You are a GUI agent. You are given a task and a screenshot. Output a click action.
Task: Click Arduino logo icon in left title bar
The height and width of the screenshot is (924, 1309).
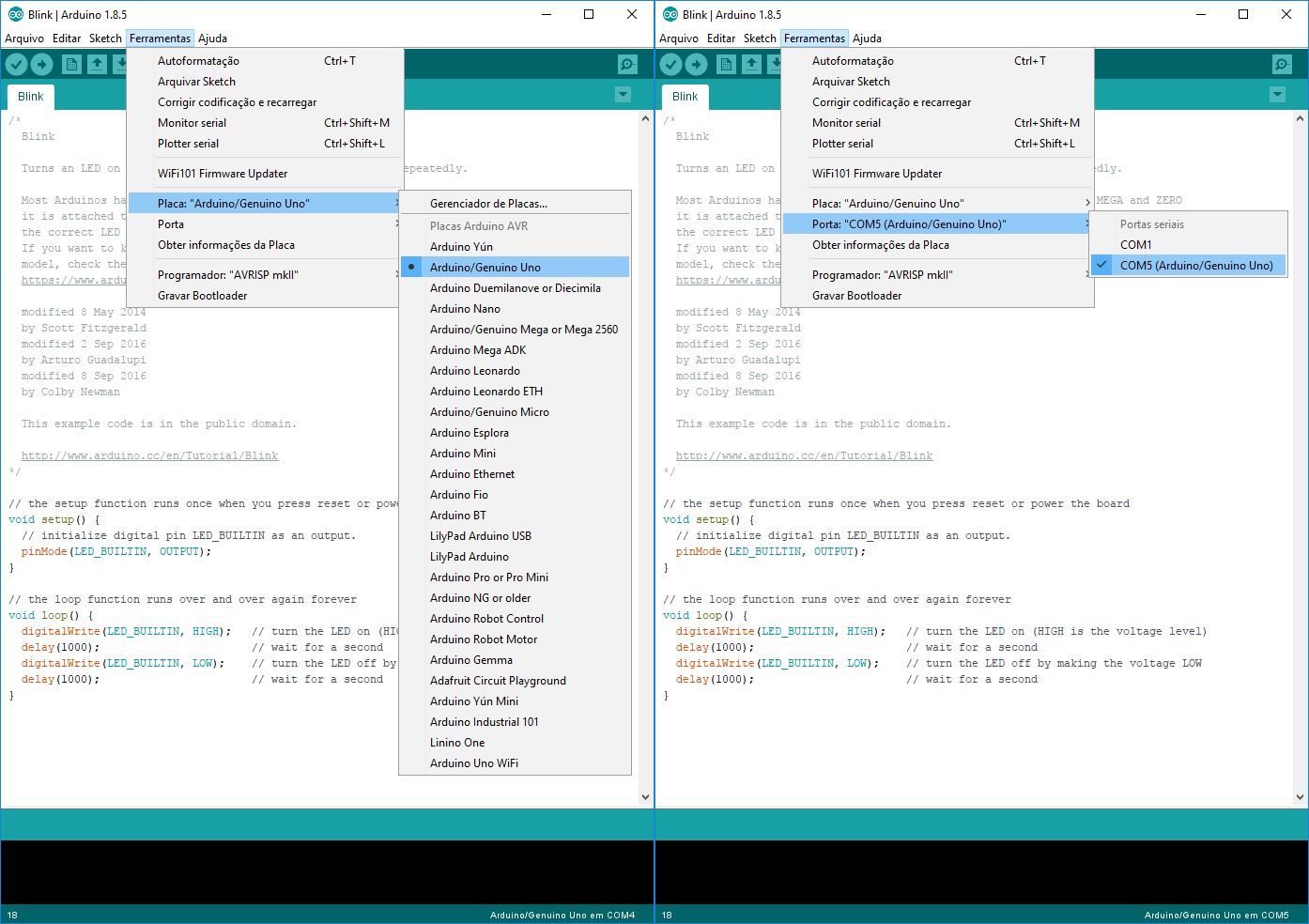(x=15, y=14)
